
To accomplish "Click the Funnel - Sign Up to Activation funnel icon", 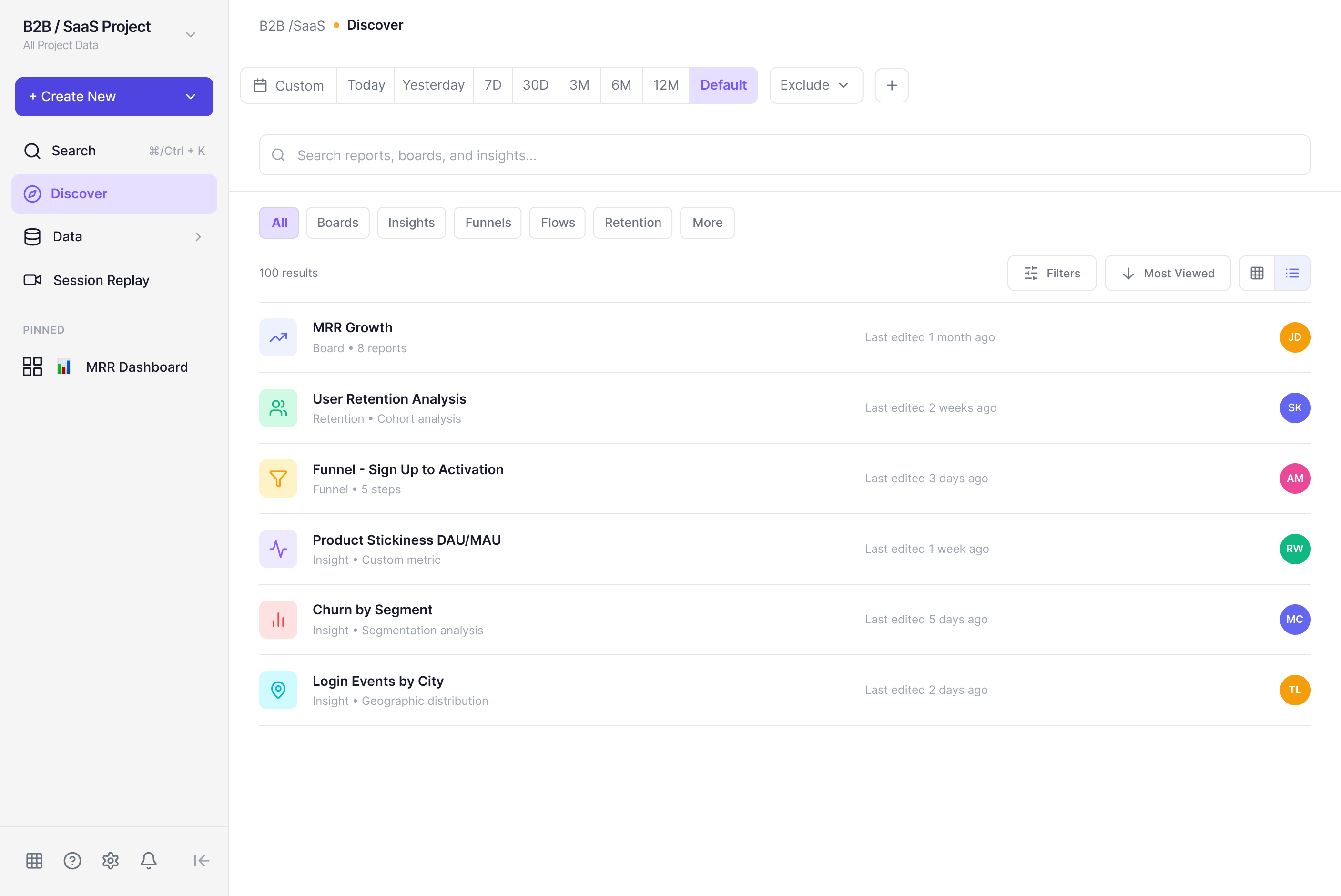I will [278, 479].
